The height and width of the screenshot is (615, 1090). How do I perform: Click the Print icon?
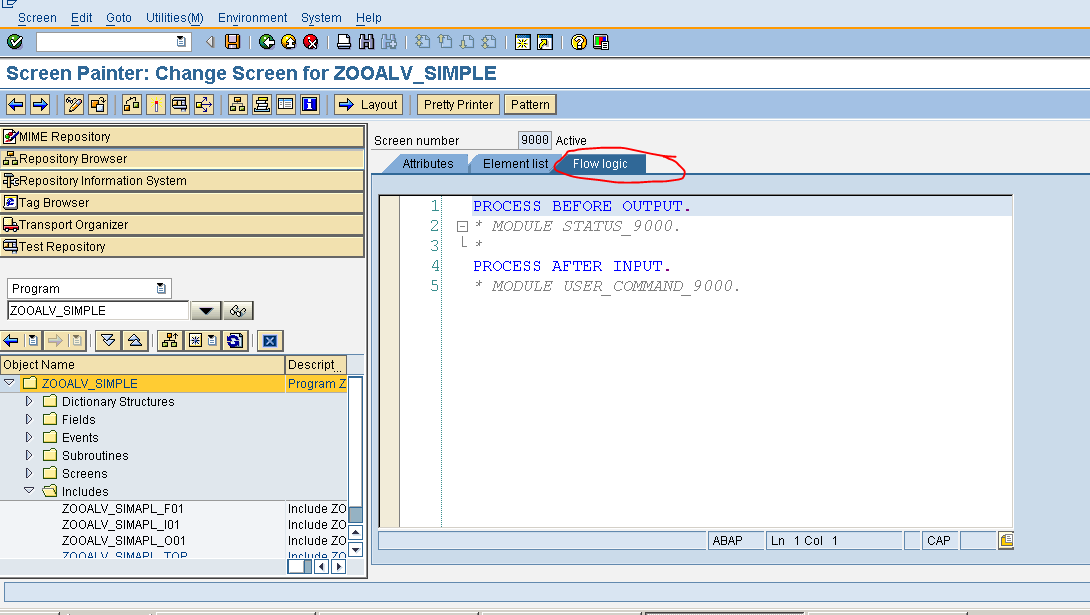pos(342,42)
